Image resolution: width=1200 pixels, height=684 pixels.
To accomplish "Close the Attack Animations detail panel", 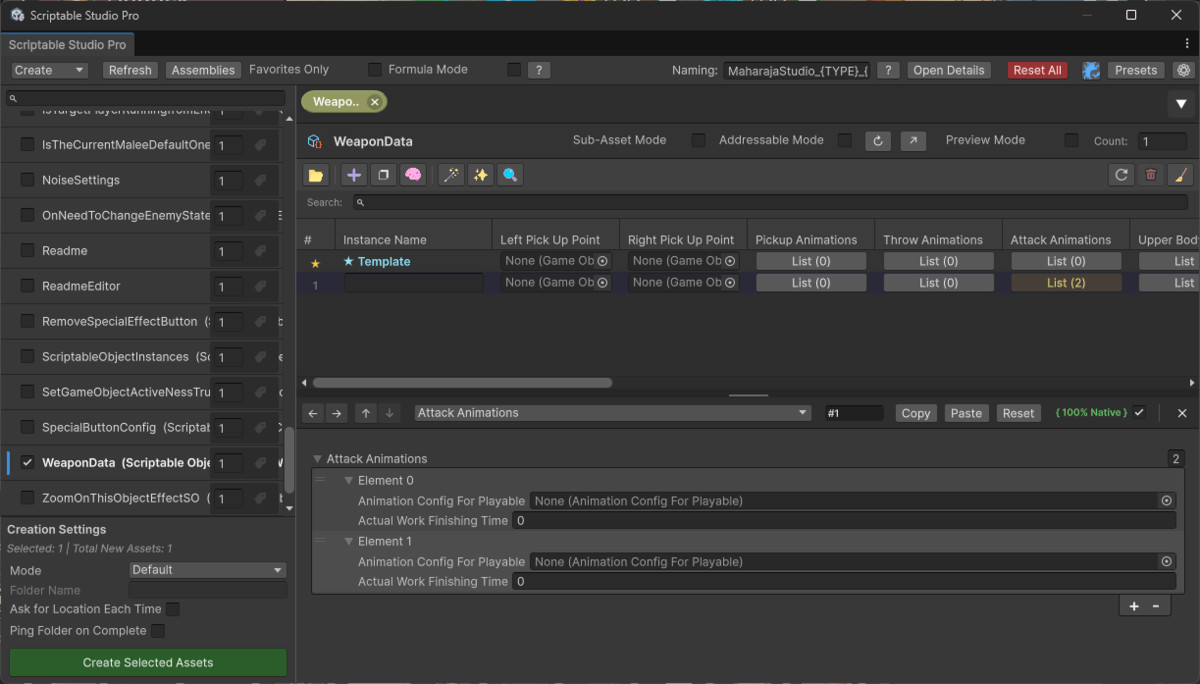I will coord(1182,413).
